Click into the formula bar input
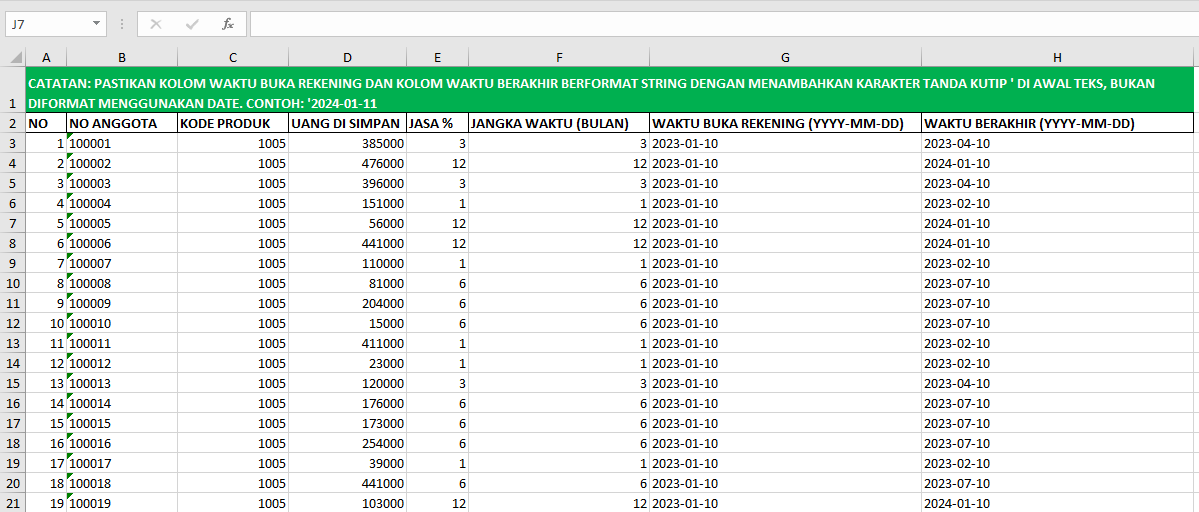 [724, 24]
